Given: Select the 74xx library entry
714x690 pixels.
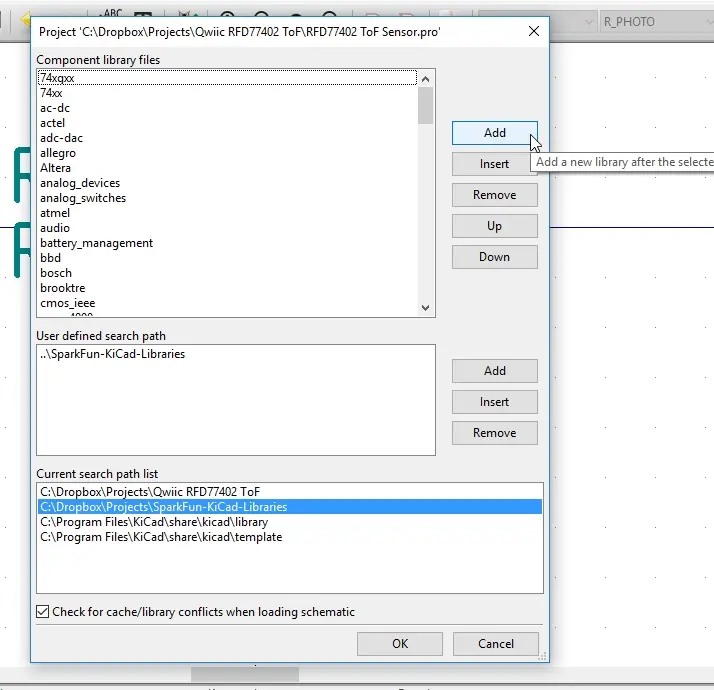Looking at the screenshot, I should pos(51,93).
